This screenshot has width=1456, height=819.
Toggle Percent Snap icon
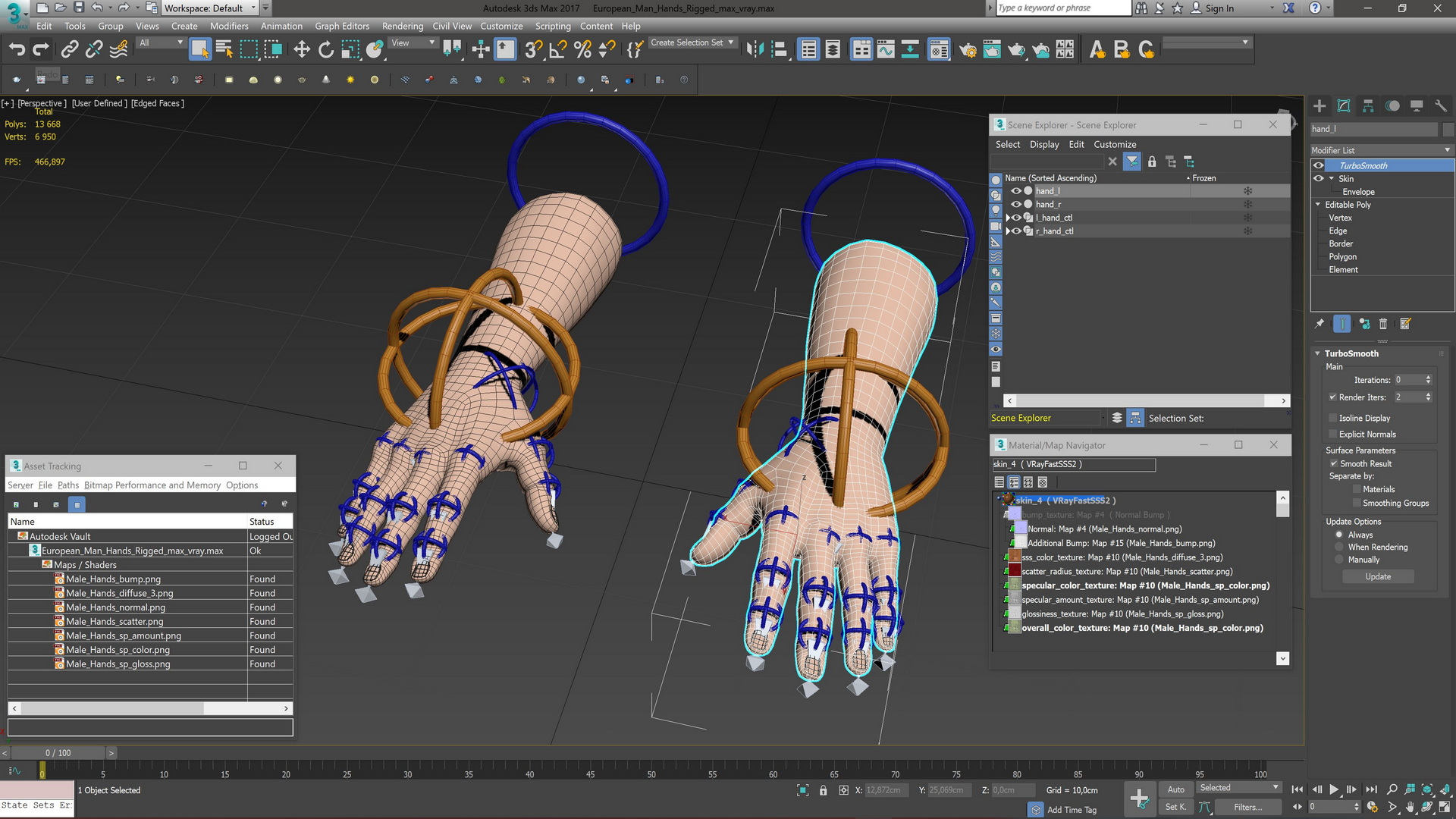click(x=582, y=50)
